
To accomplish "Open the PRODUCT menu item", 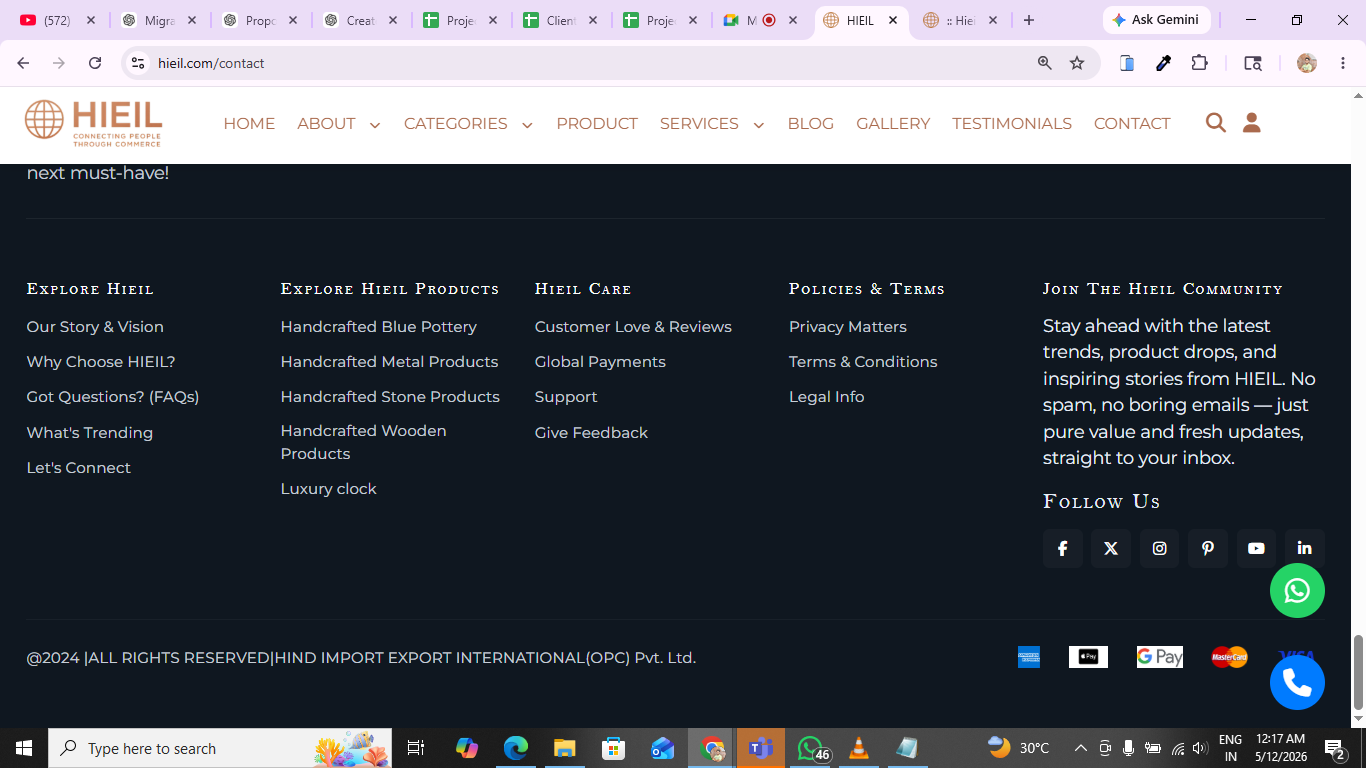I will coord(597,124).
